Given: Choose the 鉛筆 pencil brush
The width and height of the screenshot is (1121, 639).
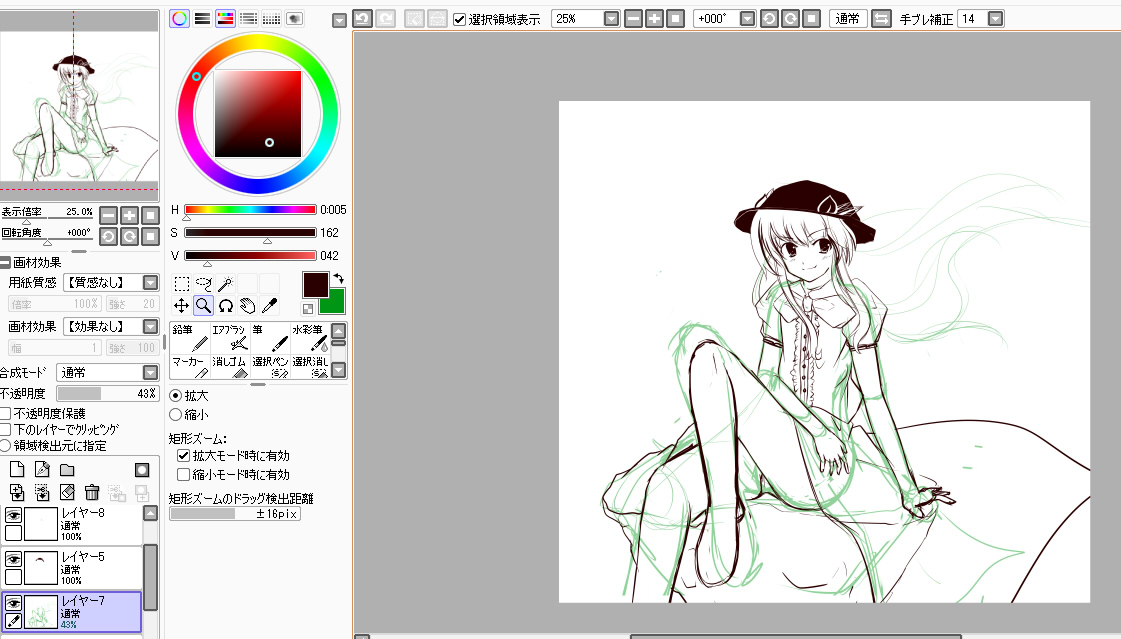Looking at the screenshot, I should pos(189,337).
